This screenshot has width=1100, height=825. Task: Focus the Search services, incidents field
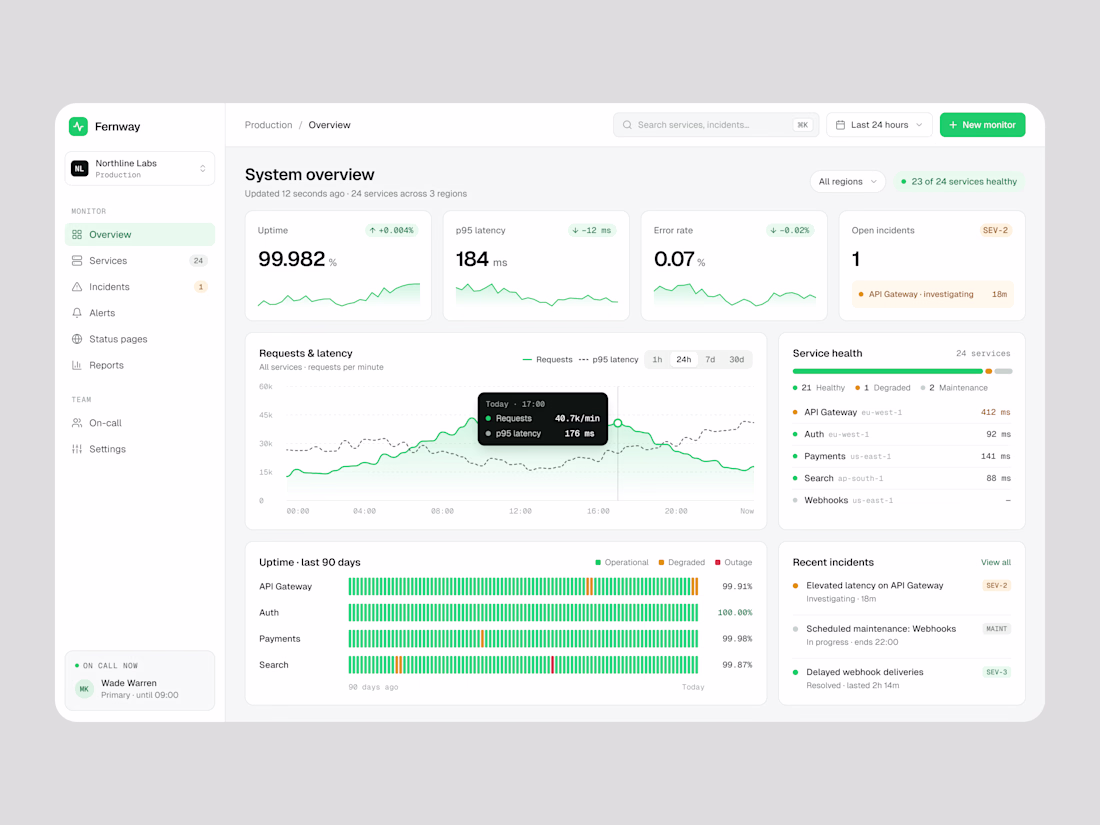point(716,125)
